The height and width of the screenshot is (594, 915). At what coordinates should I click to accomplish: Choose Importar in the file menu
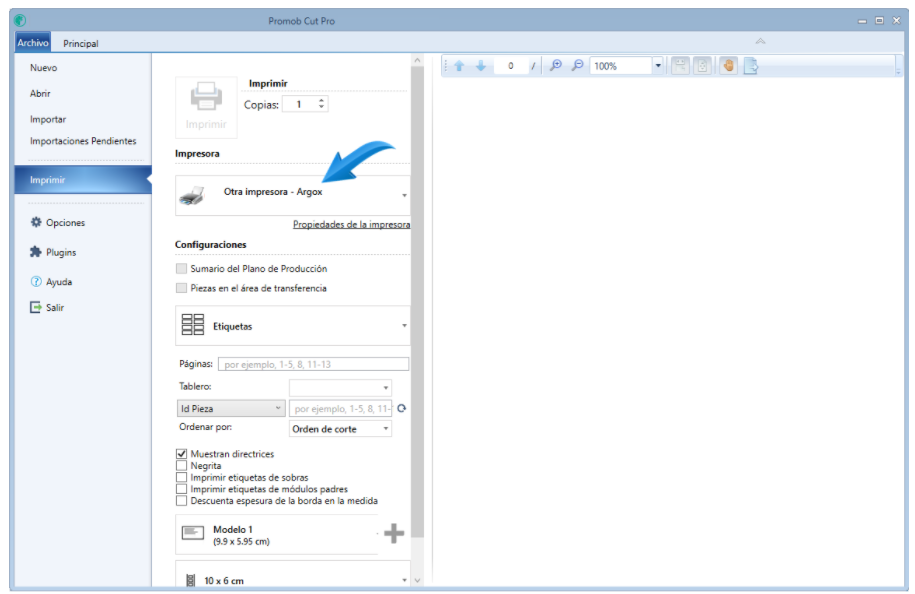click(x=48, y=119)
